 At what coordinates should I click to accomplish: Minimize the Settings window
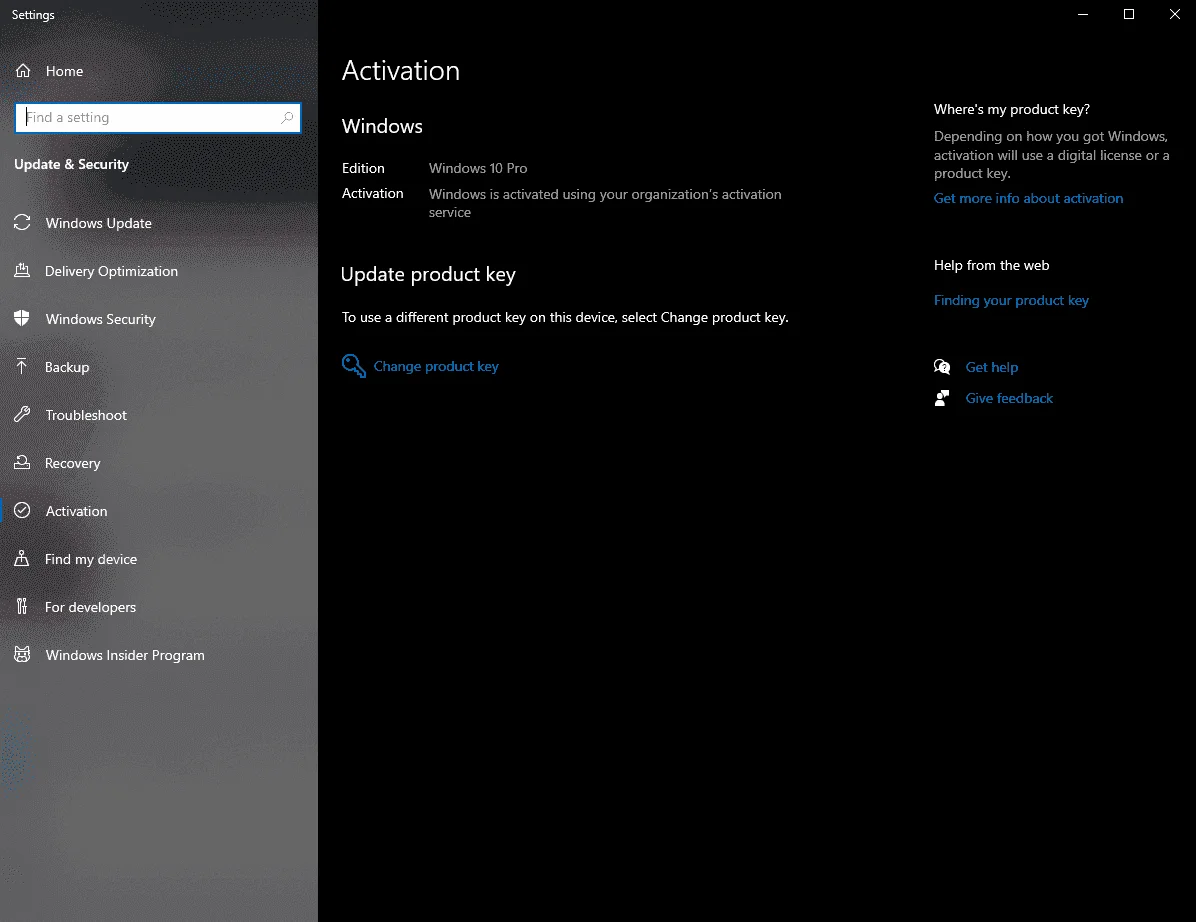1083,14
